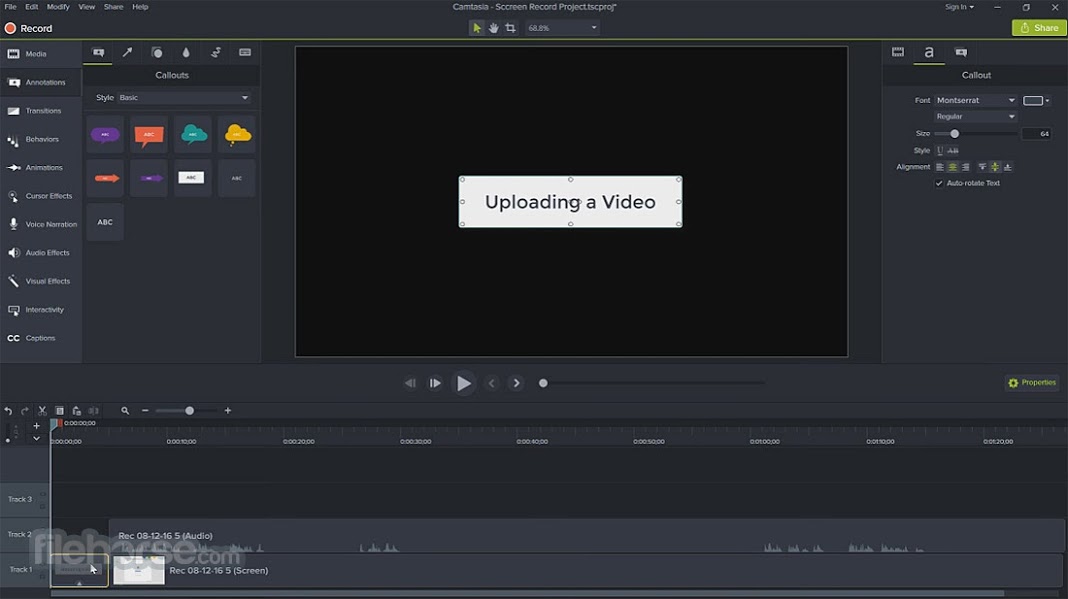This screenshot has width=1068, height=599.
Task: Add a new track with the plus icon
Action: [x=37, y=426]
